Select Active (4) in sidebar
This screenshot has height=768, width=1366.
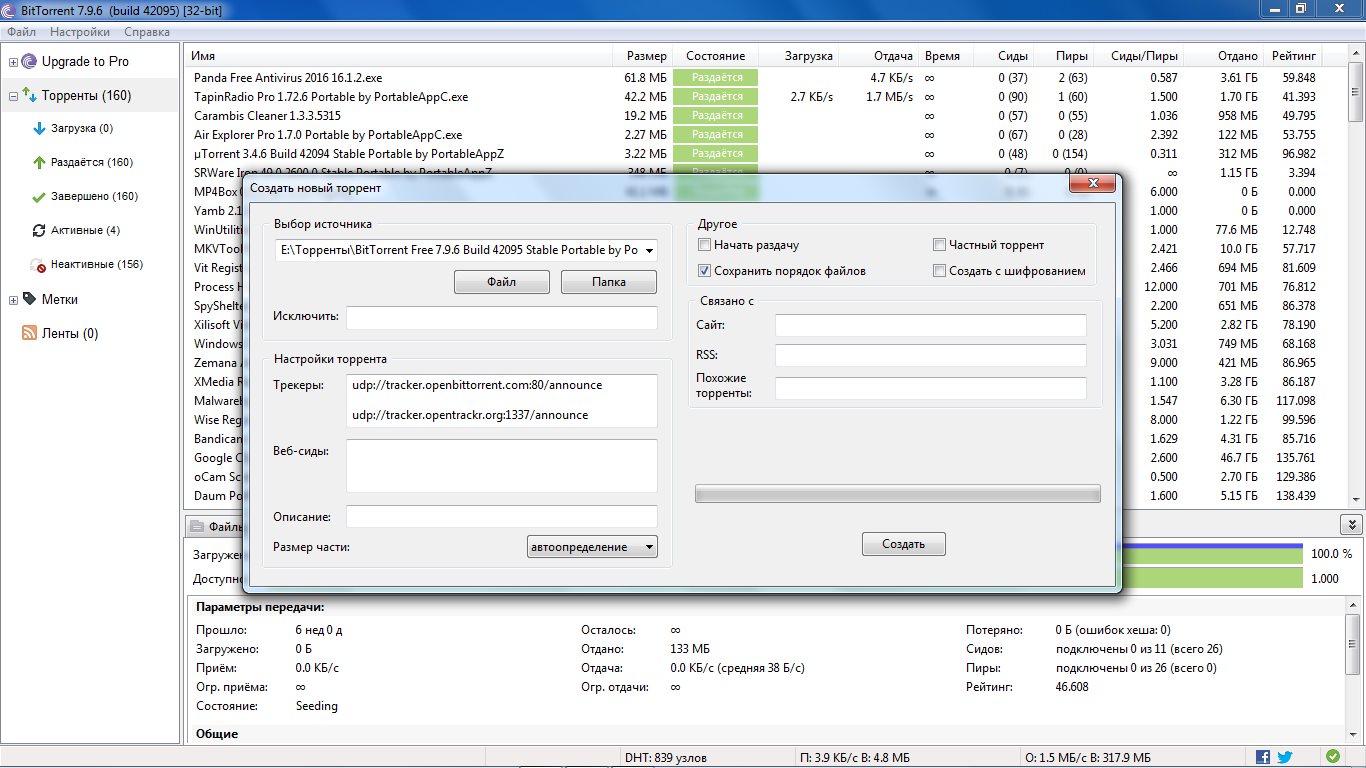tap(85, 231)
